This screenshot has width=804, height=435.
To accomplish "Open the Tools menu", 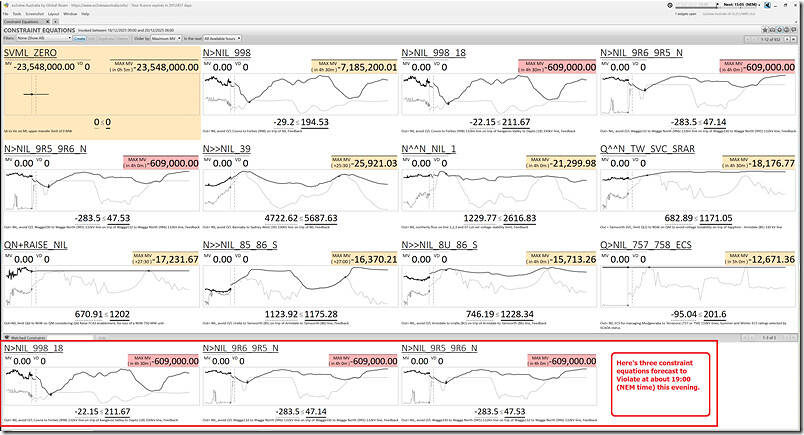I will click(17, 14).
